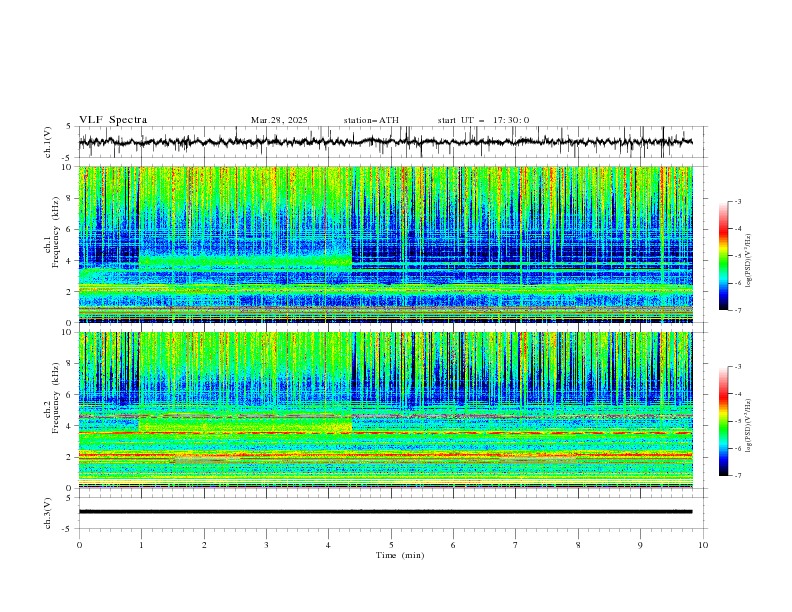Click the time axis tick label '10'
792x612 pixels.
point(703,545)
